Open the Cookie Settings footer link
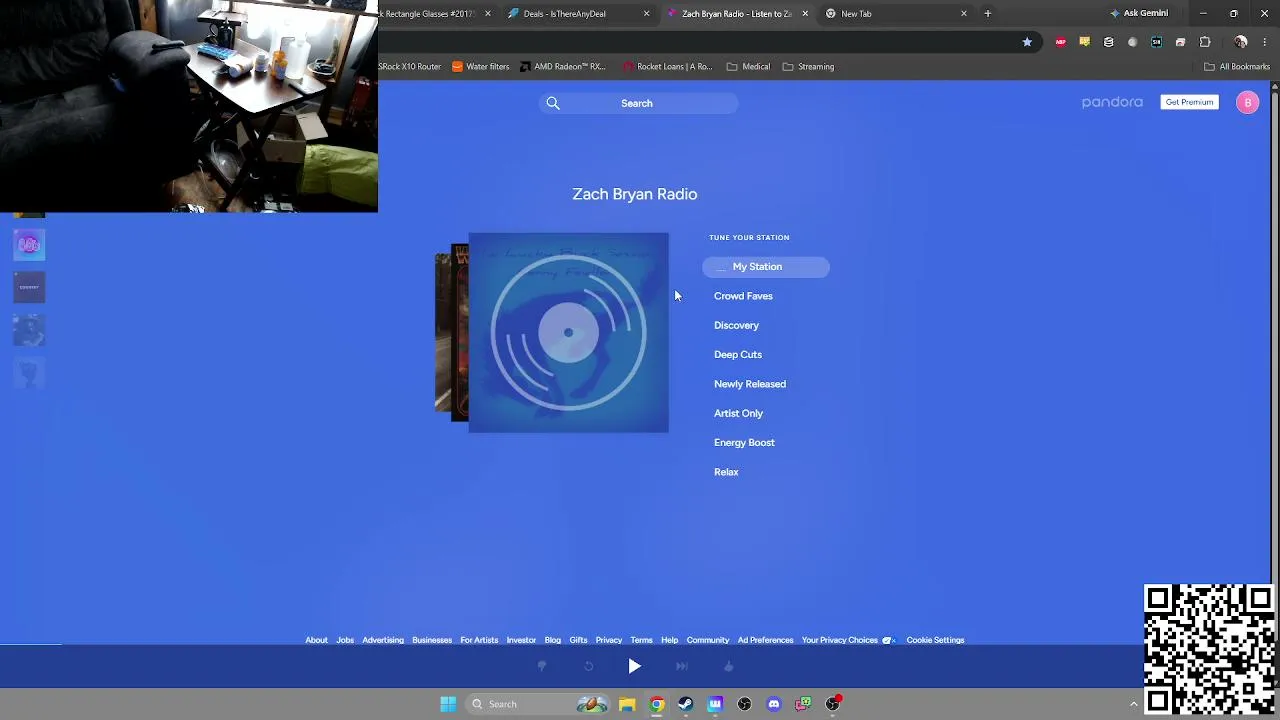This screenshot has width=1280, height=720. pos(935,640)
